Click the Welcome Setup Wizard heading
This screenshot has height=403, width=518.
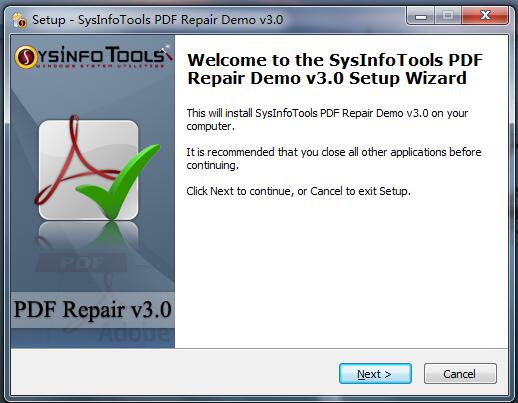[x=335, y=69]
